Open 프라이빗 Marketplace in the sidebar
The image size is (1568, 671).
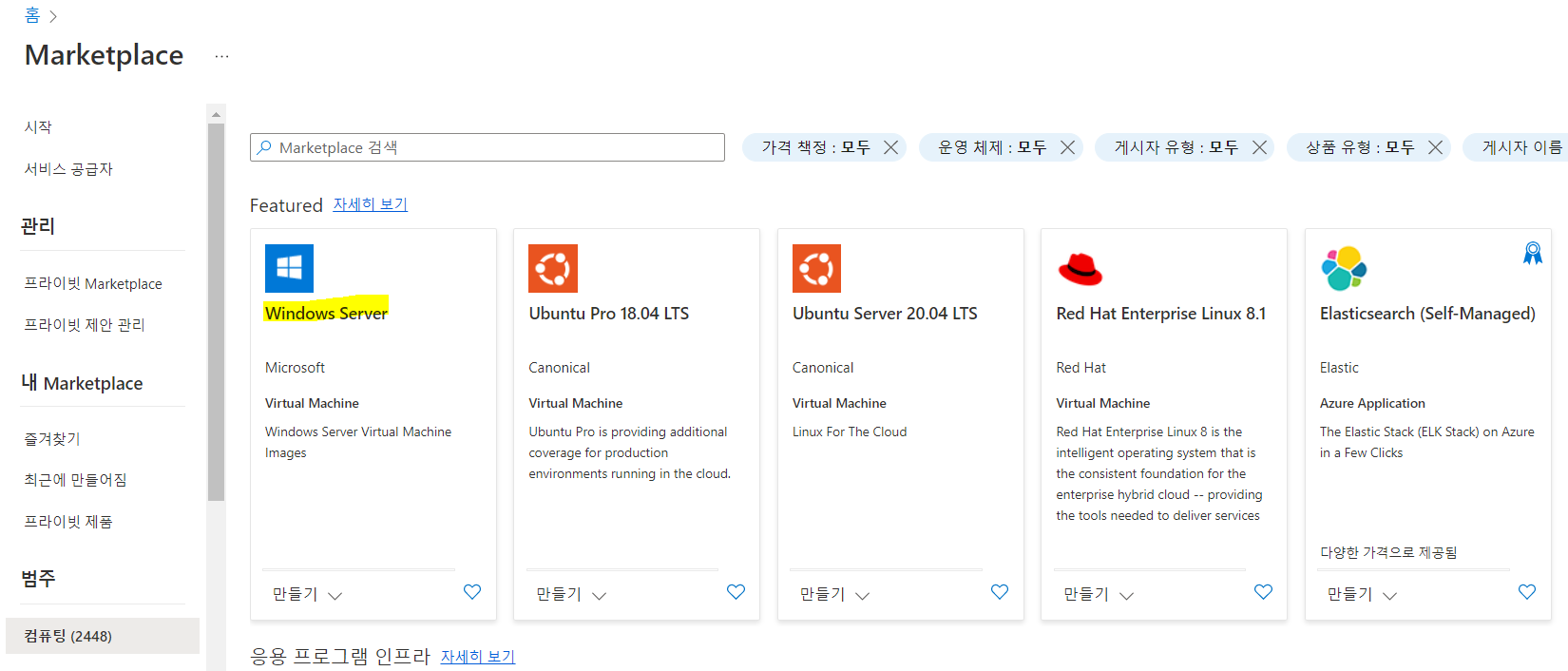pyautogui.click(x=93, y=283)
